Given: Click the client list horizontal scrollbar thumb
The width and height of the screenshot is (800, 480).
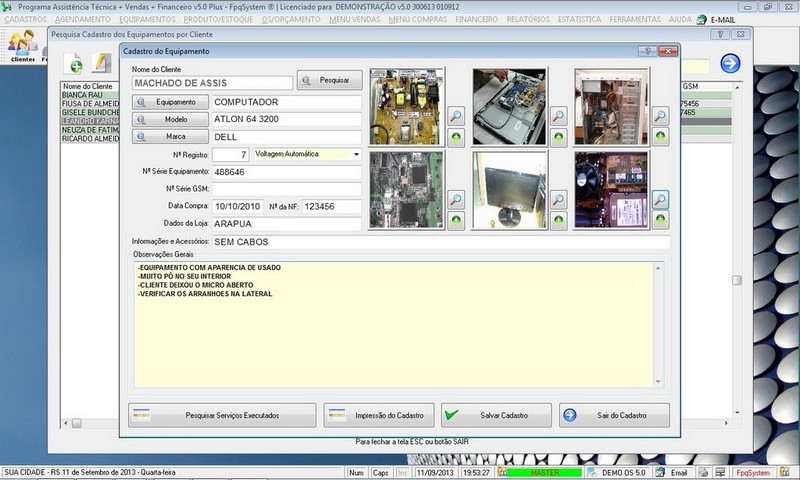Looking at the screenshot, I should [77, 423].
